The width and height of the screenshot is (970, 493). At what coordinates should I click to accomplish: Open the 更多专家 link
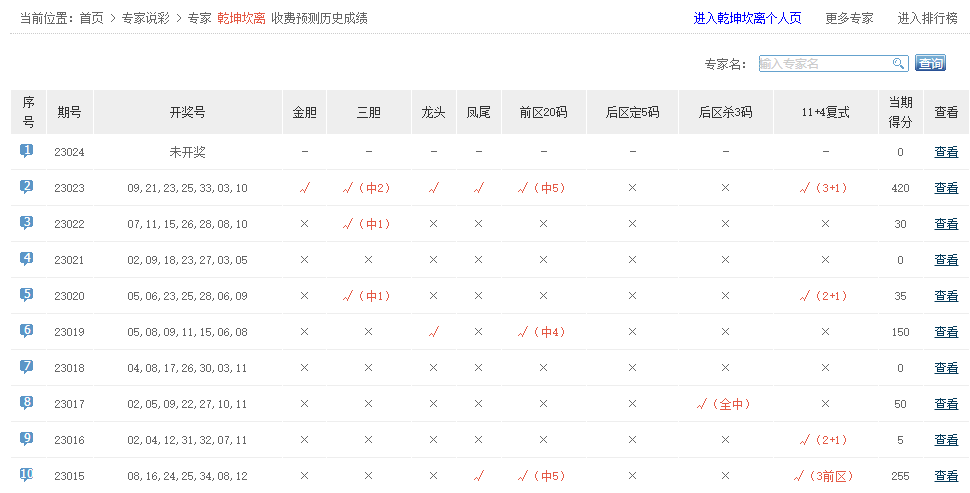(x=849, y=18)
